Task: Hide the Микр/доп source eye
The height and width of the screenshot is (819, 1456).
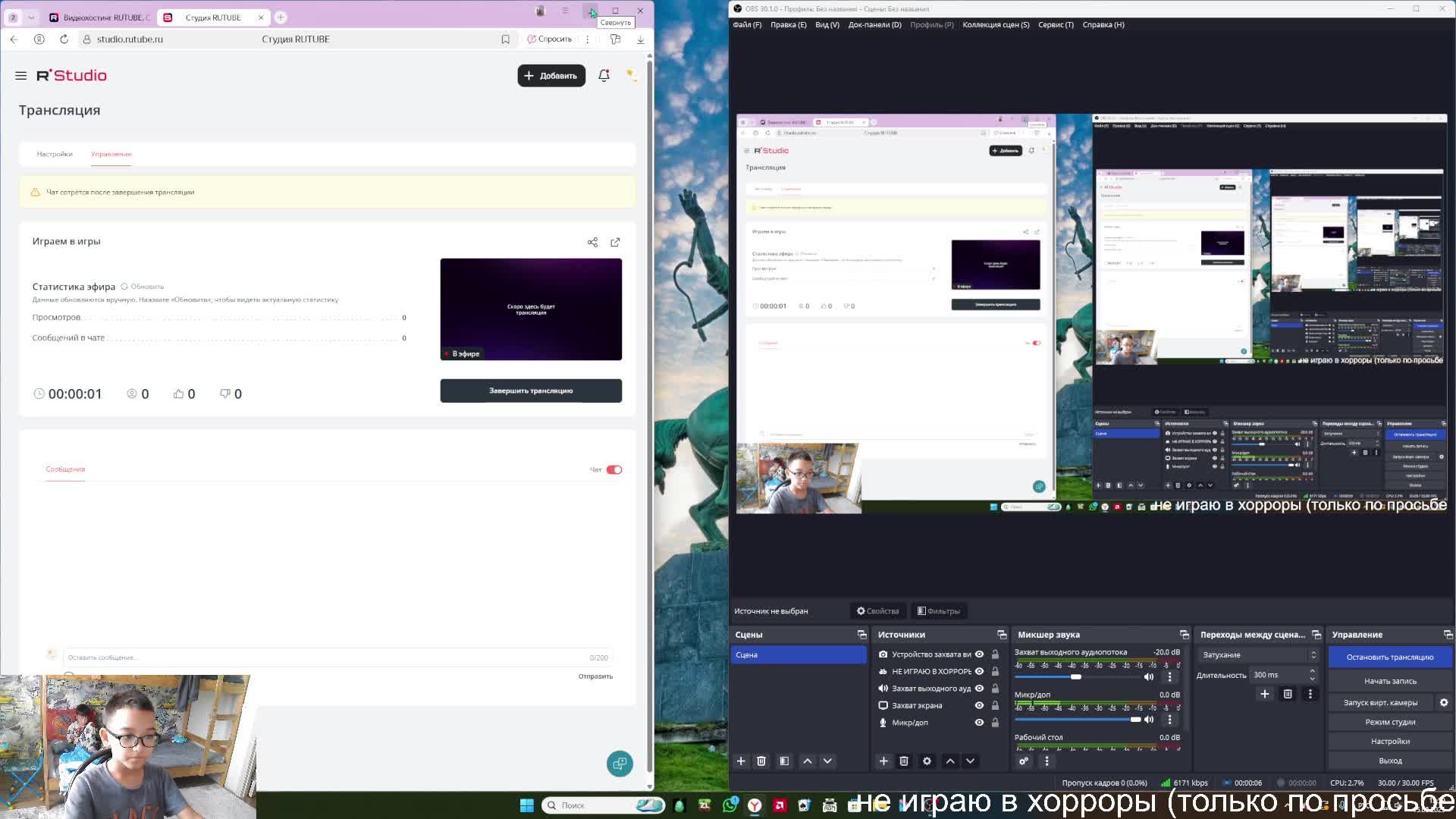Action: click(x=979, y=723)
